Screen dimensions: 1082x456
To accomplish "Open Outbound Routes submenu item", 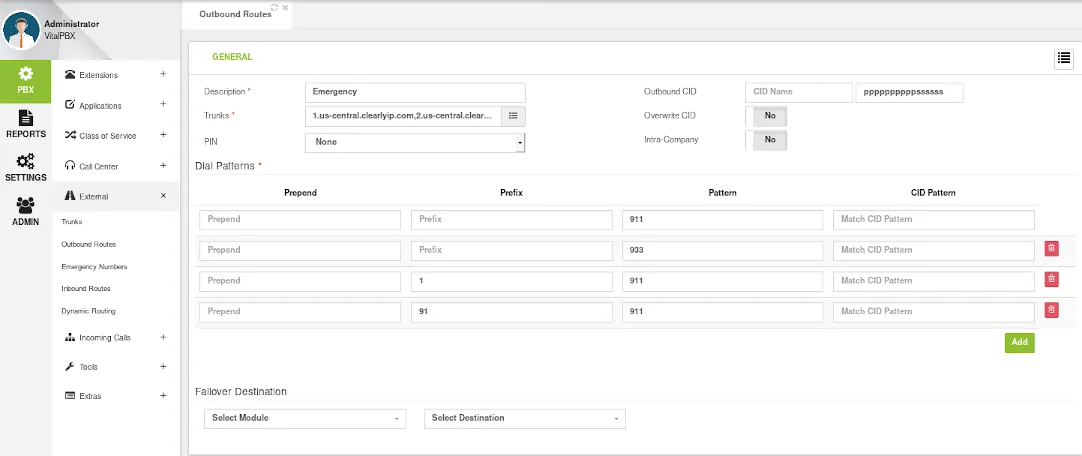I will (x=88, y=244).
